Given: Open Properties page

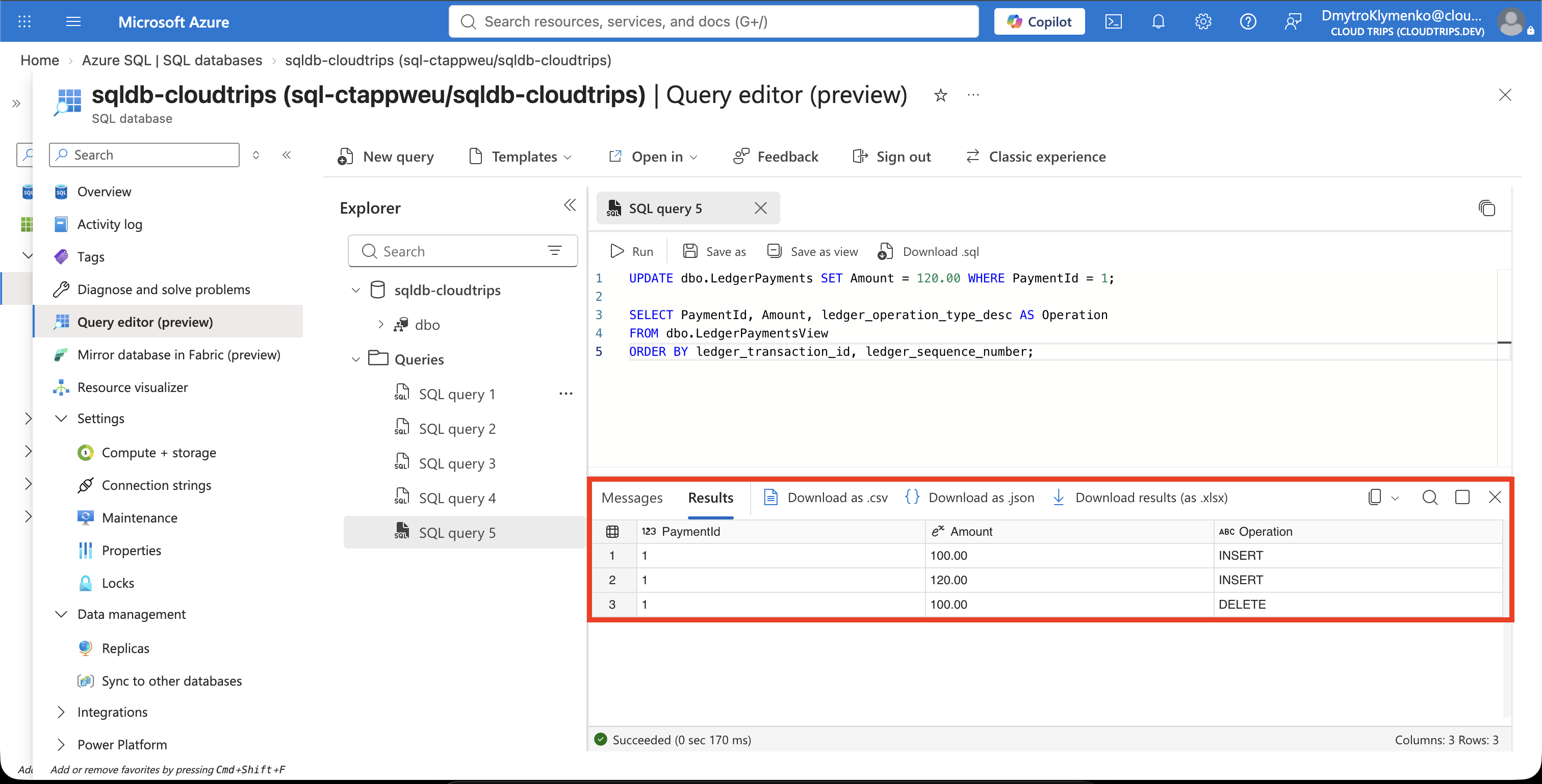Looking at the screenshot, I should point(132,551).
